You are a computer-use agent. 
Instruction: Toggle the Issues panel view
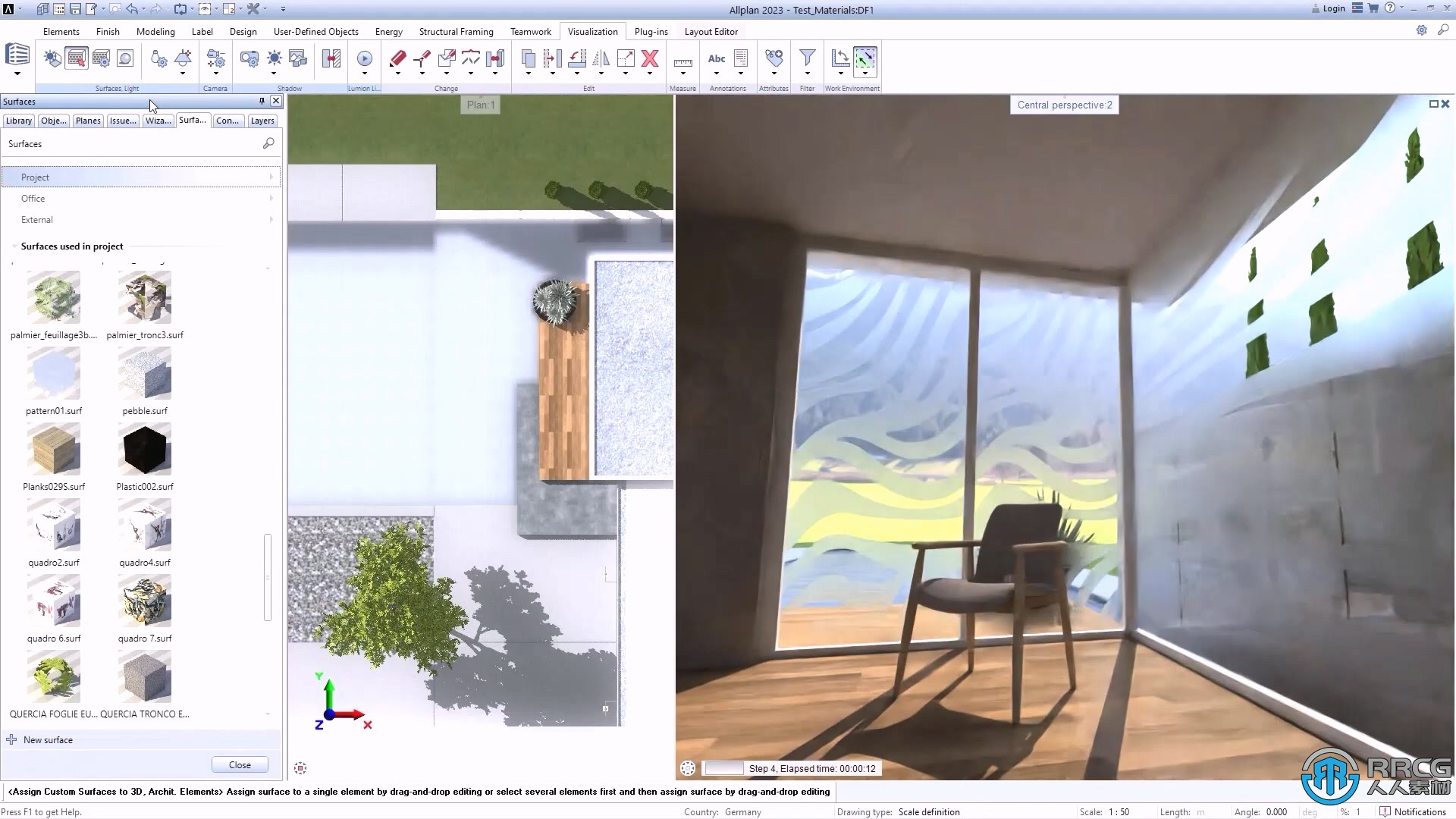pyautogui.click(x=122, y=120)
